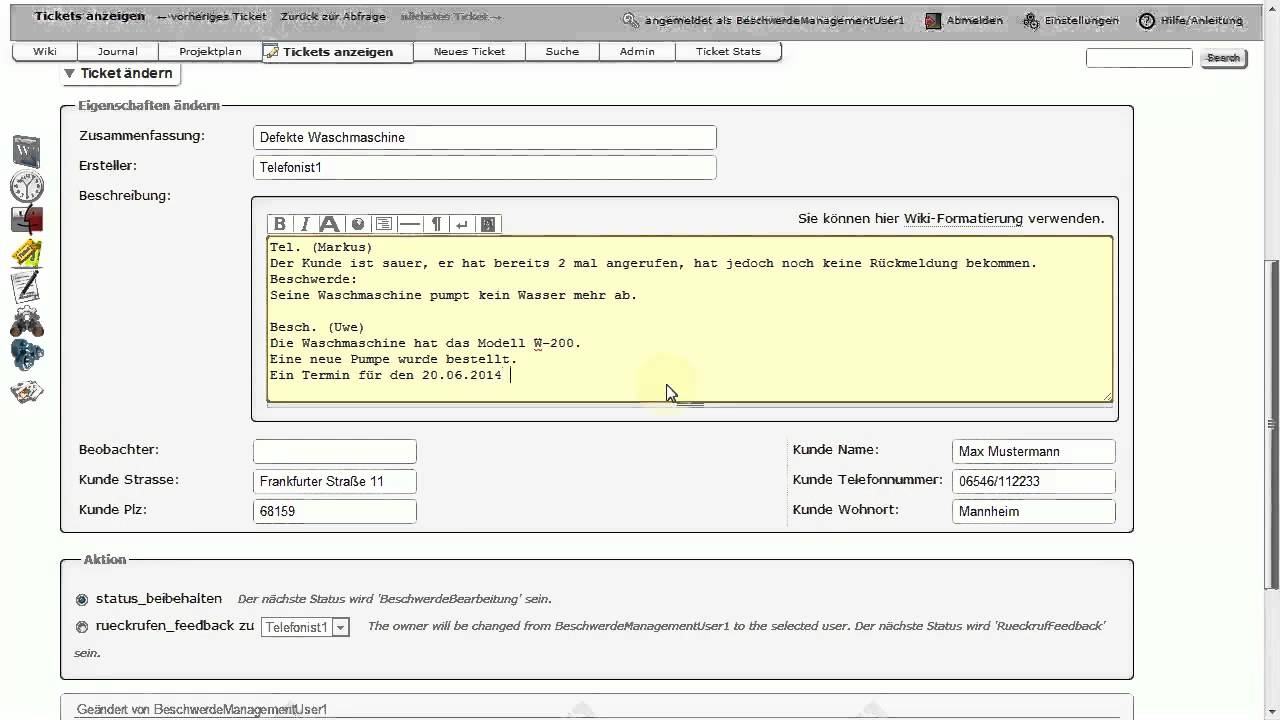Click the login key icon beside 'angemeldet als'
The width and height of the screenshot is (1280, 720).
pyautogui.click(x=630, y=20)
